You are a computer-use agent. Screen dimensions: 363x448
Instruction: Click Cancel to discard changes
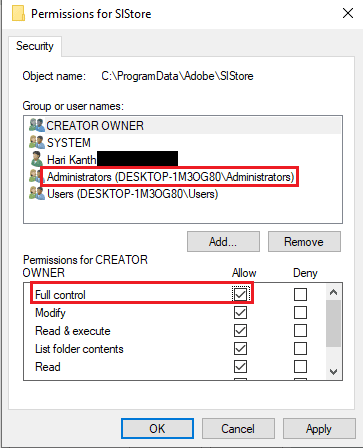click(238, 429)
